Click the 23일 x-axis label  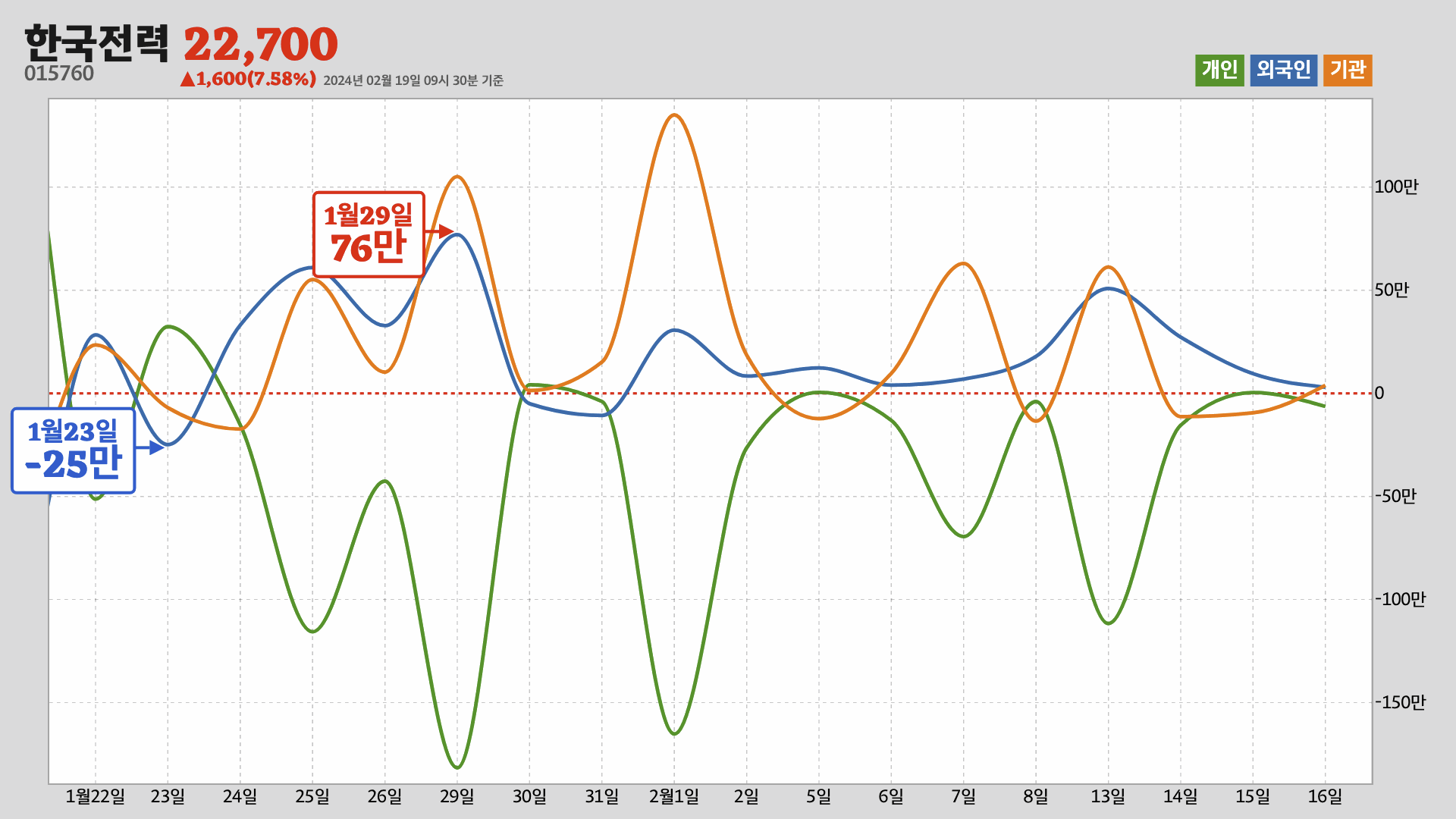168,796
